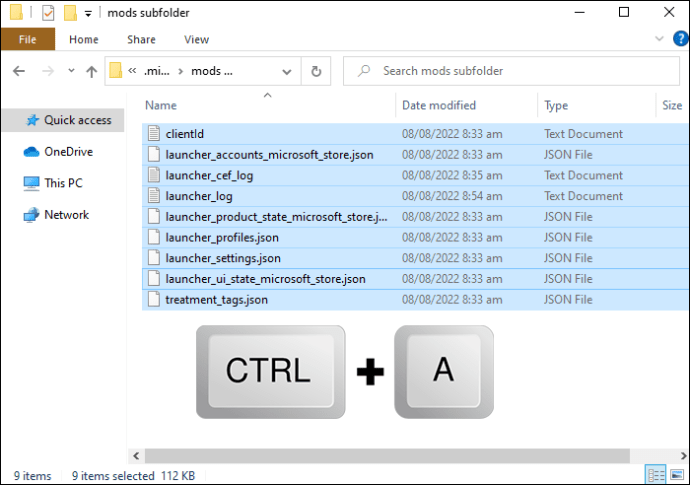Switch to Large icons view layout
The image size is (690, 485).
[677, 475]
